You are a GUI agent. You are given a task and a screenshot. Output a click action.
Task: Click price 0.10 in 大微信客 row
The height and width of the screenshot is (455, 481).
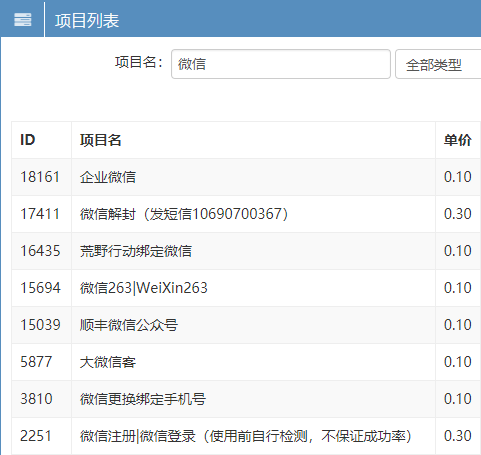[457, 362]
